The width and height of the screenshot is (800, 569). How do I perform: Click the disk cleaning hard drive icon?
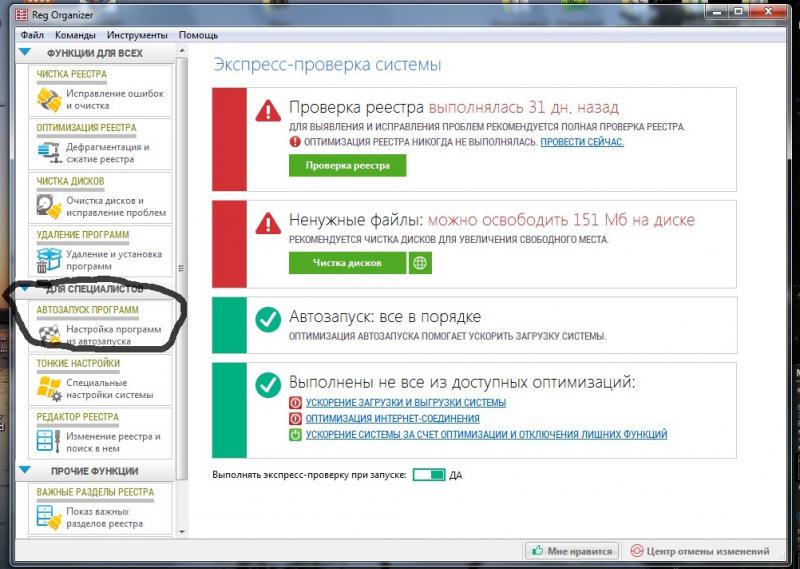(49, 207)
